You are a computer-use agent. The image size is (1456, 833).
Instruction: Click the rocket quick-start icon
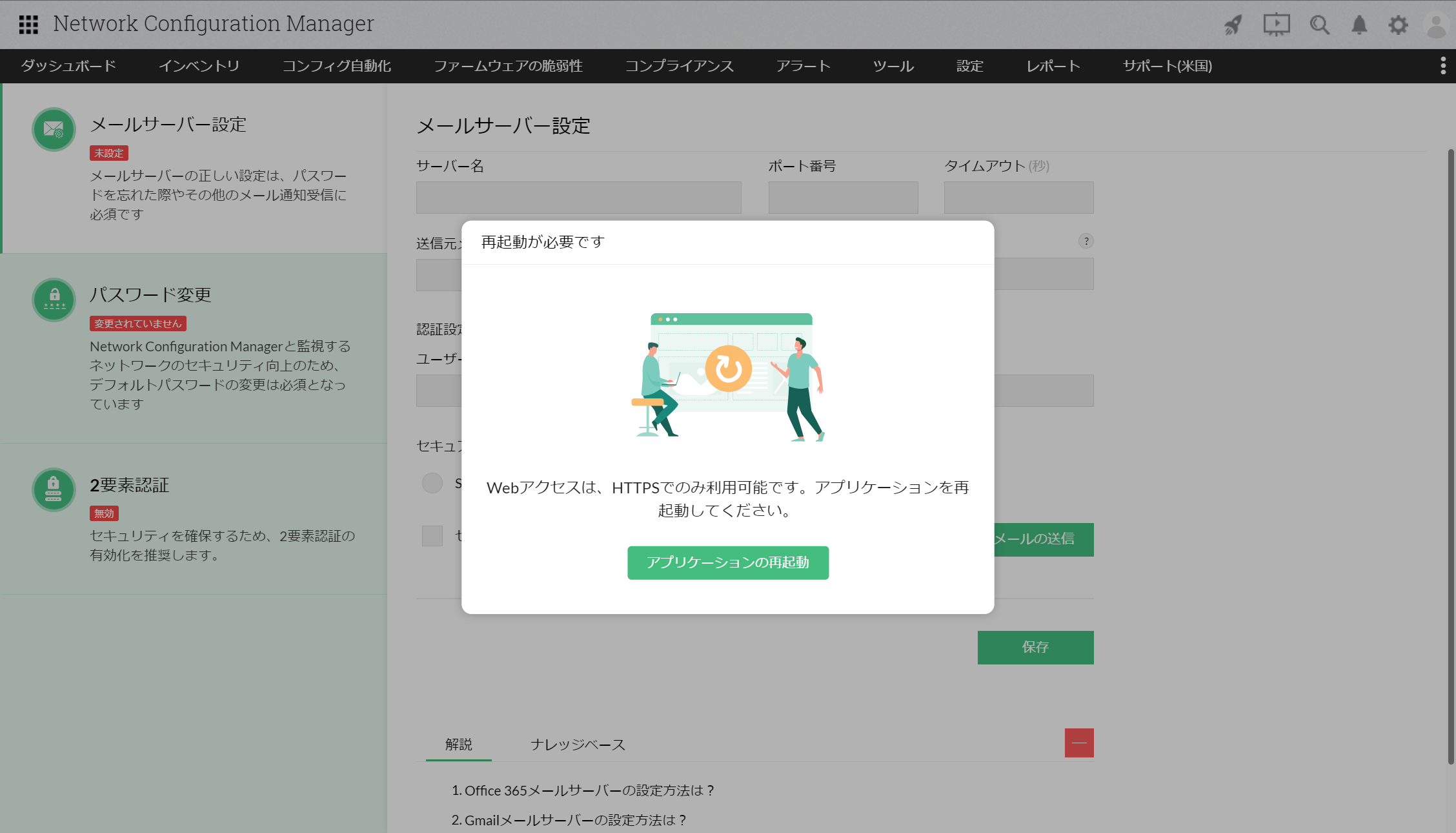tap(1233, 25)
